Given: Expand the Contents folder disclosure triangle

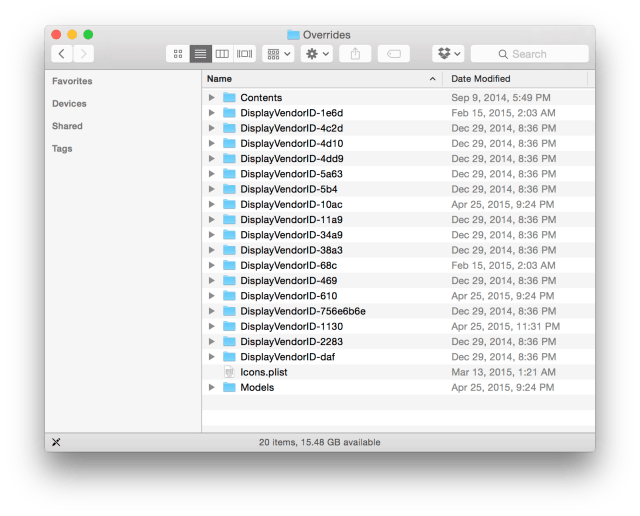Looking at the screenshot, I should [211, 98].
